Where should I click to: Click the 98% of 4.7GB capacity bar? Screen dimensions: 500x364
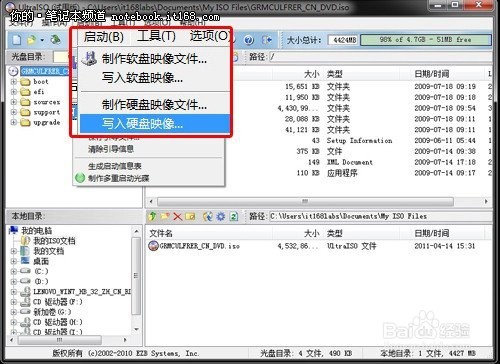click(x=426, y=40)
